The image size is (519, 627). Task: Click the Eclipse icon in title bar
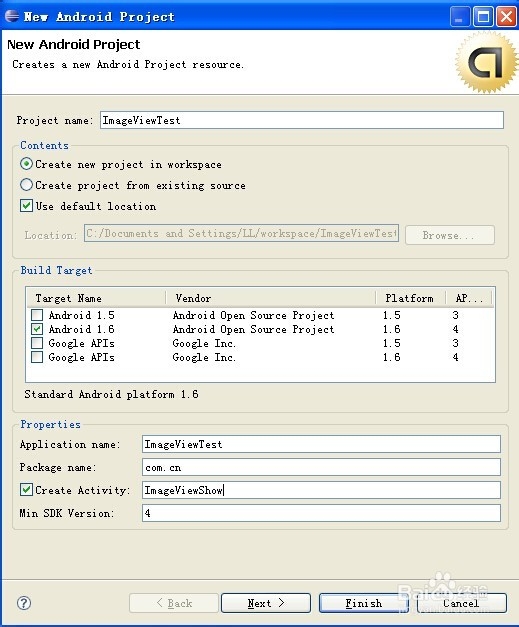point(12,16)
